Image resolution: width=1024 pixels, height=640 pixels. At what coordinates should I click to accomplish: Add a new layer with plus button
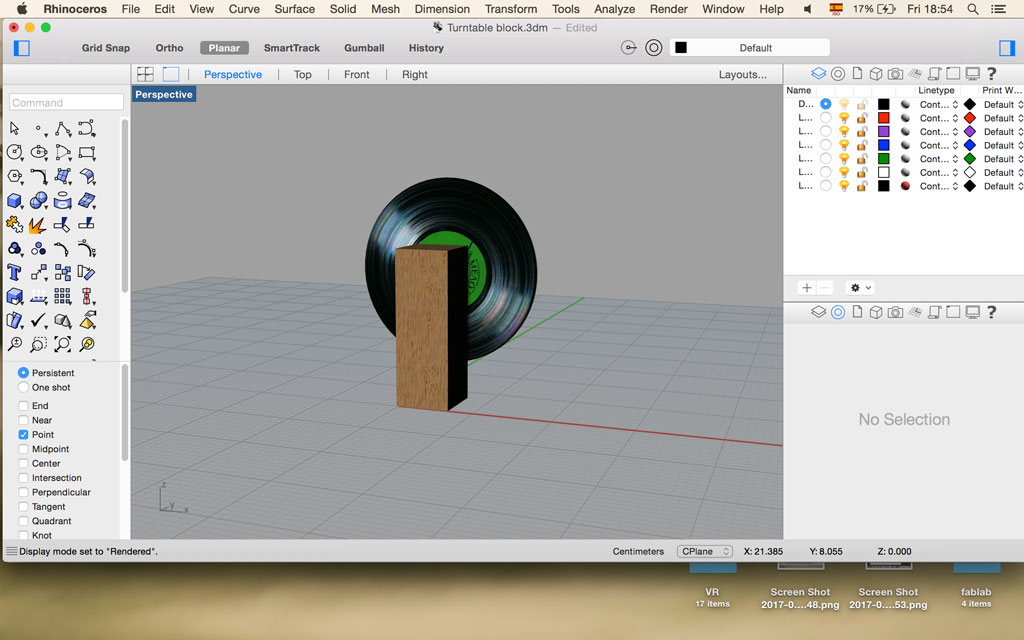pos(807,287)
